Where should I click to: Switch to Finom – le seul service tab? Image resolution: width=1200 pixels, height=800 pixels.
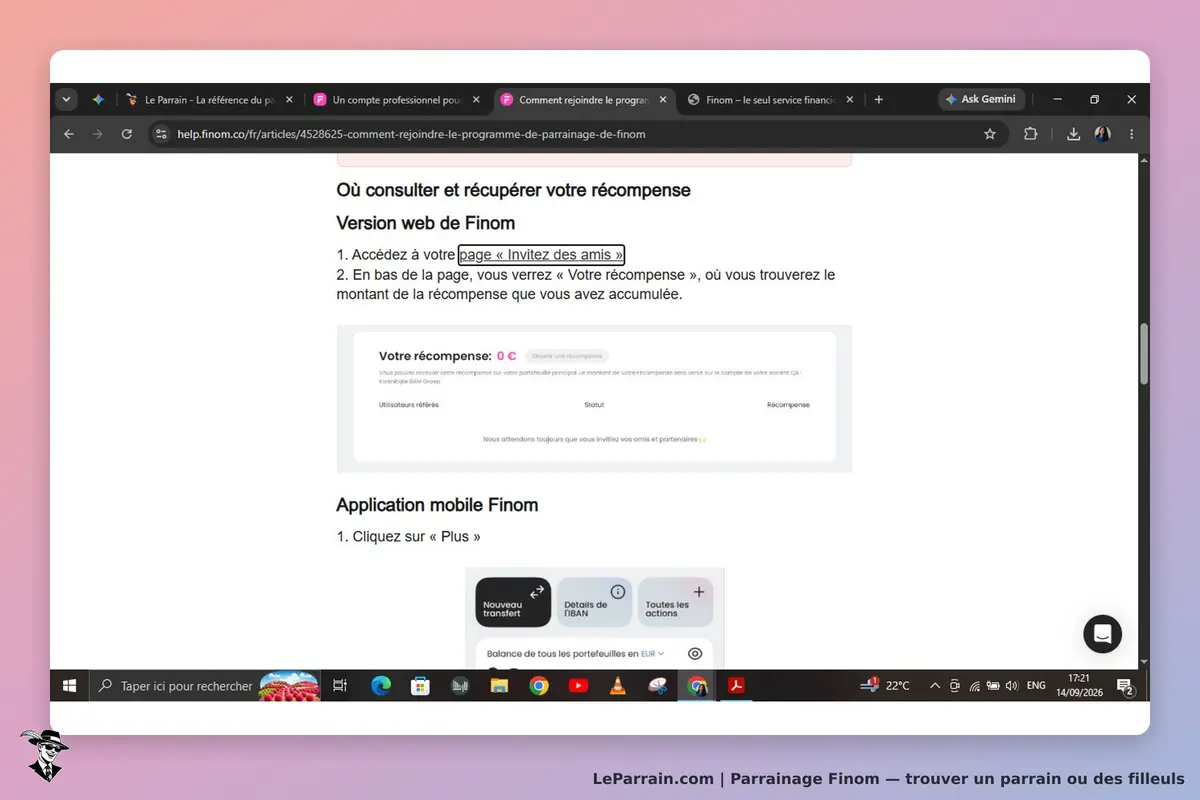coord(771,100)
